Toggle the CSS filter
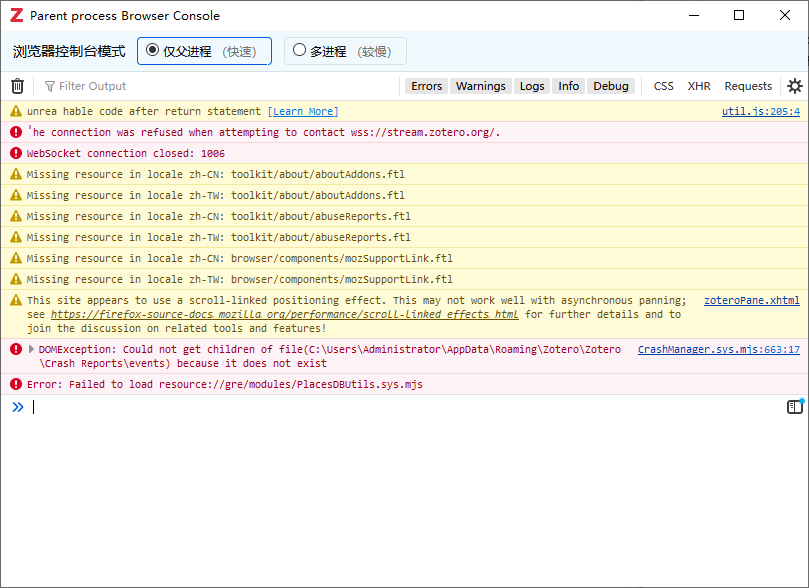Image resolution: width=809 pixels, height=588 pixels. pyautogui.click(x=664, y=86)
